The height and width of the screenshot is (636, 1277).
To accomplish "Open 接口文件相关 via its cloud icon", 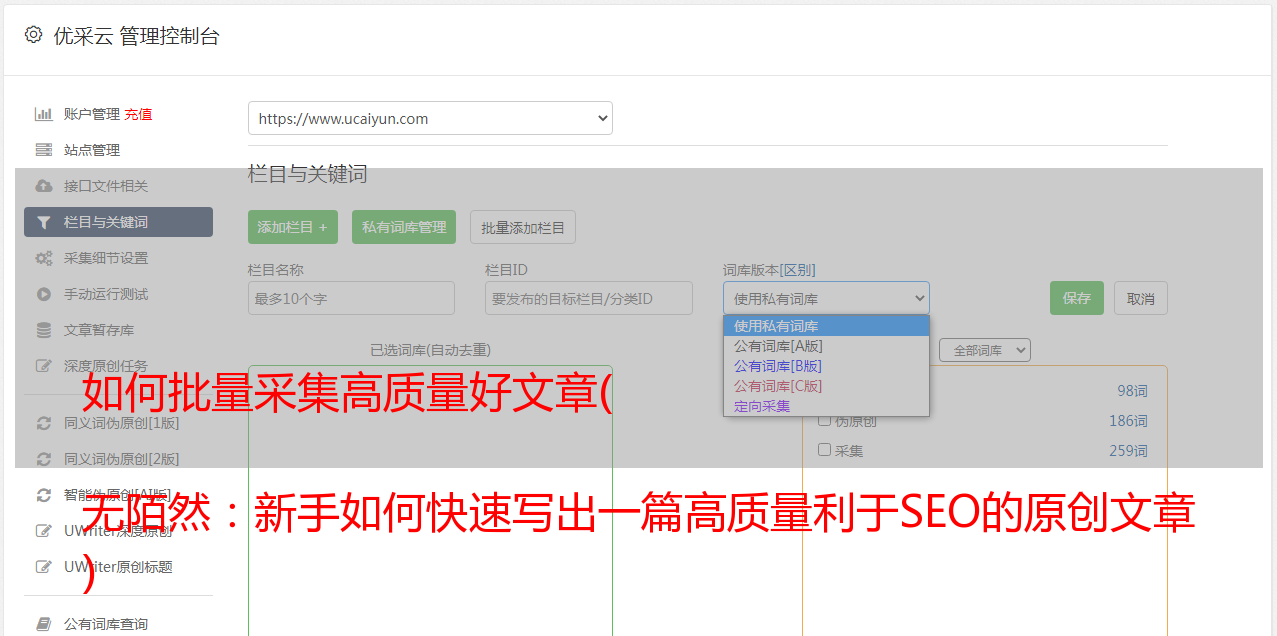I will point(43,186).
